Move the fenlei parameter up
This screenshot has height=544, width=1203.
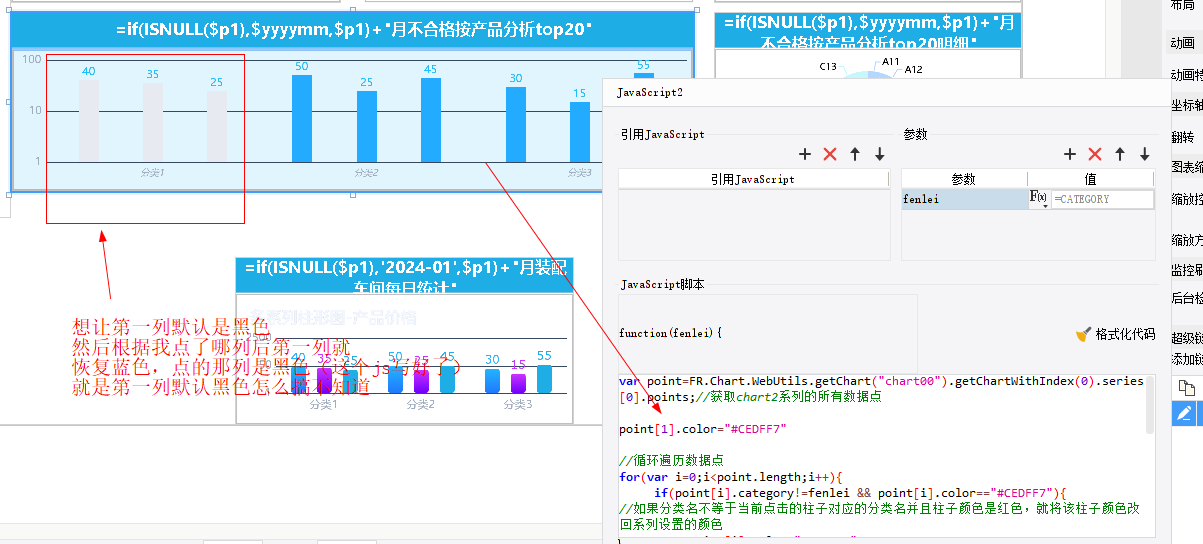click(x=1120, y=154)
